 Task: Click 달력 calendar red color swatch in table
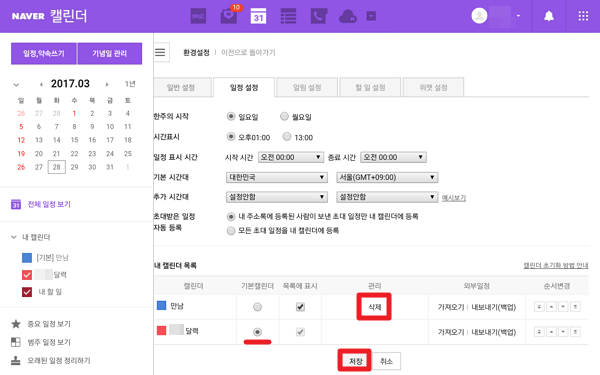pyautogui.click(x=161, y=330)
